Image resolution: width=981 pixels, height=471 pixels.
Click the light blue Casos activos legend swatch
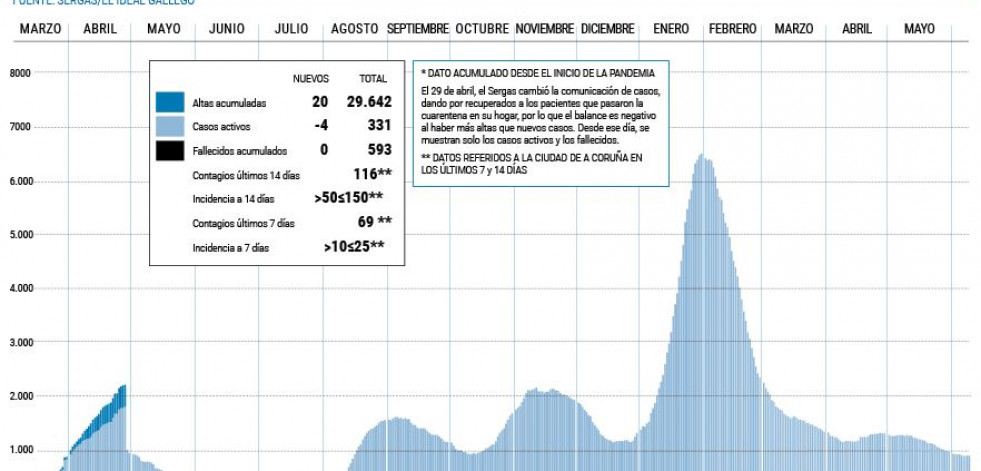tap(170, 126)
